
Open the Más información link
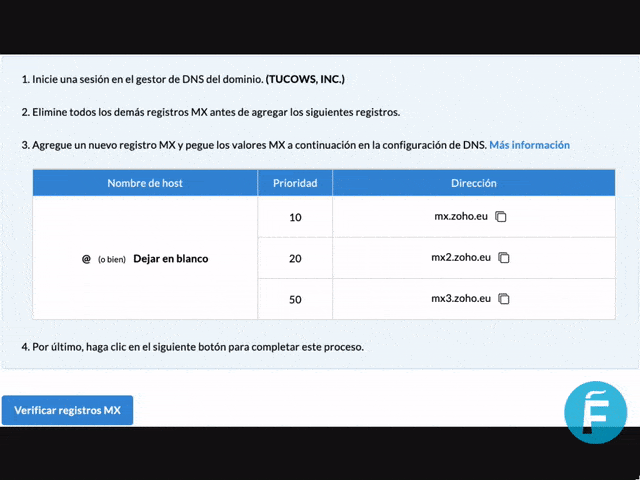click(529, 145)
